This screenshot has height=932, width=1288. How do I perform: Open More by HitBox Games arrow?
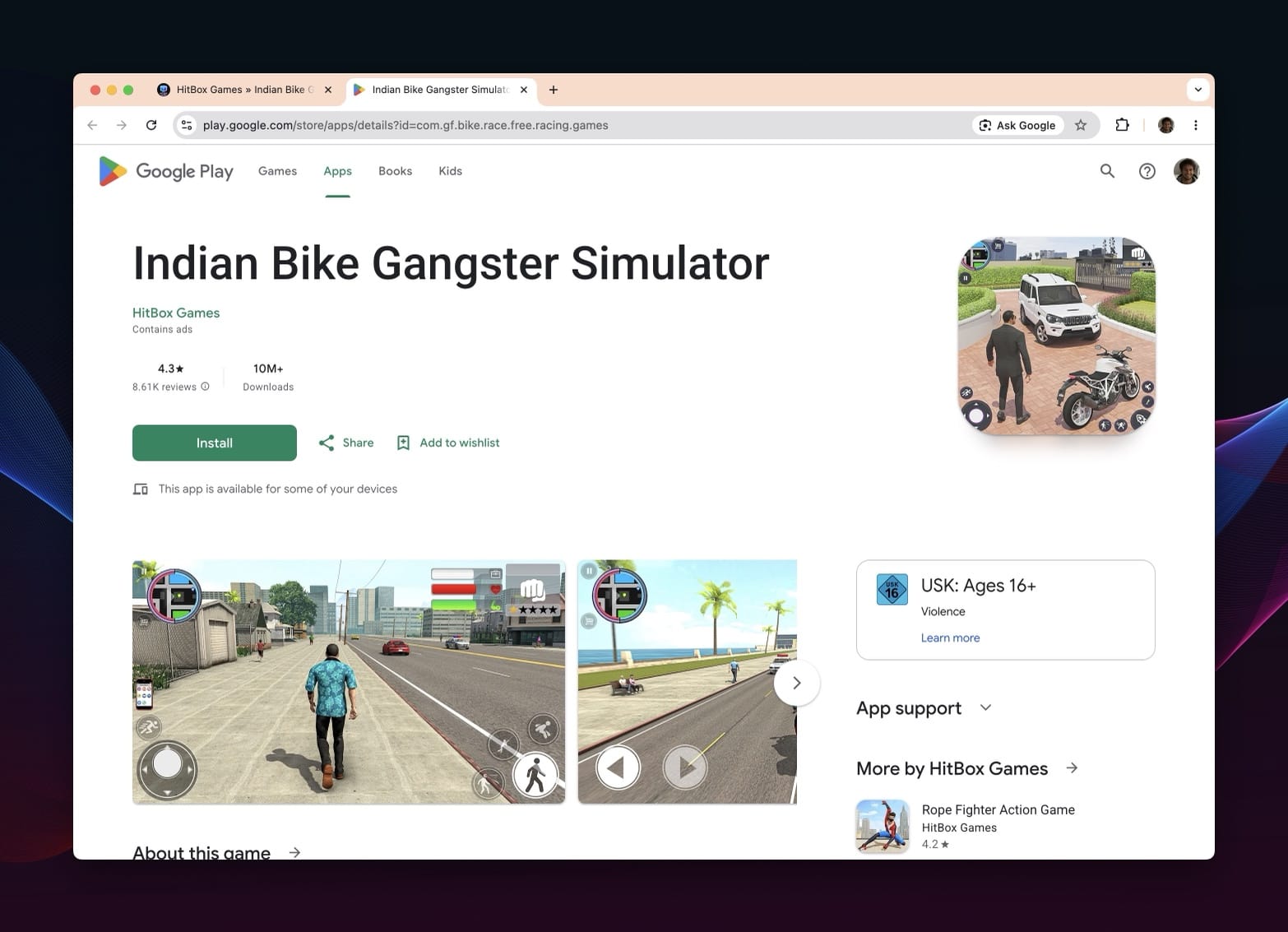[1072, 768]
